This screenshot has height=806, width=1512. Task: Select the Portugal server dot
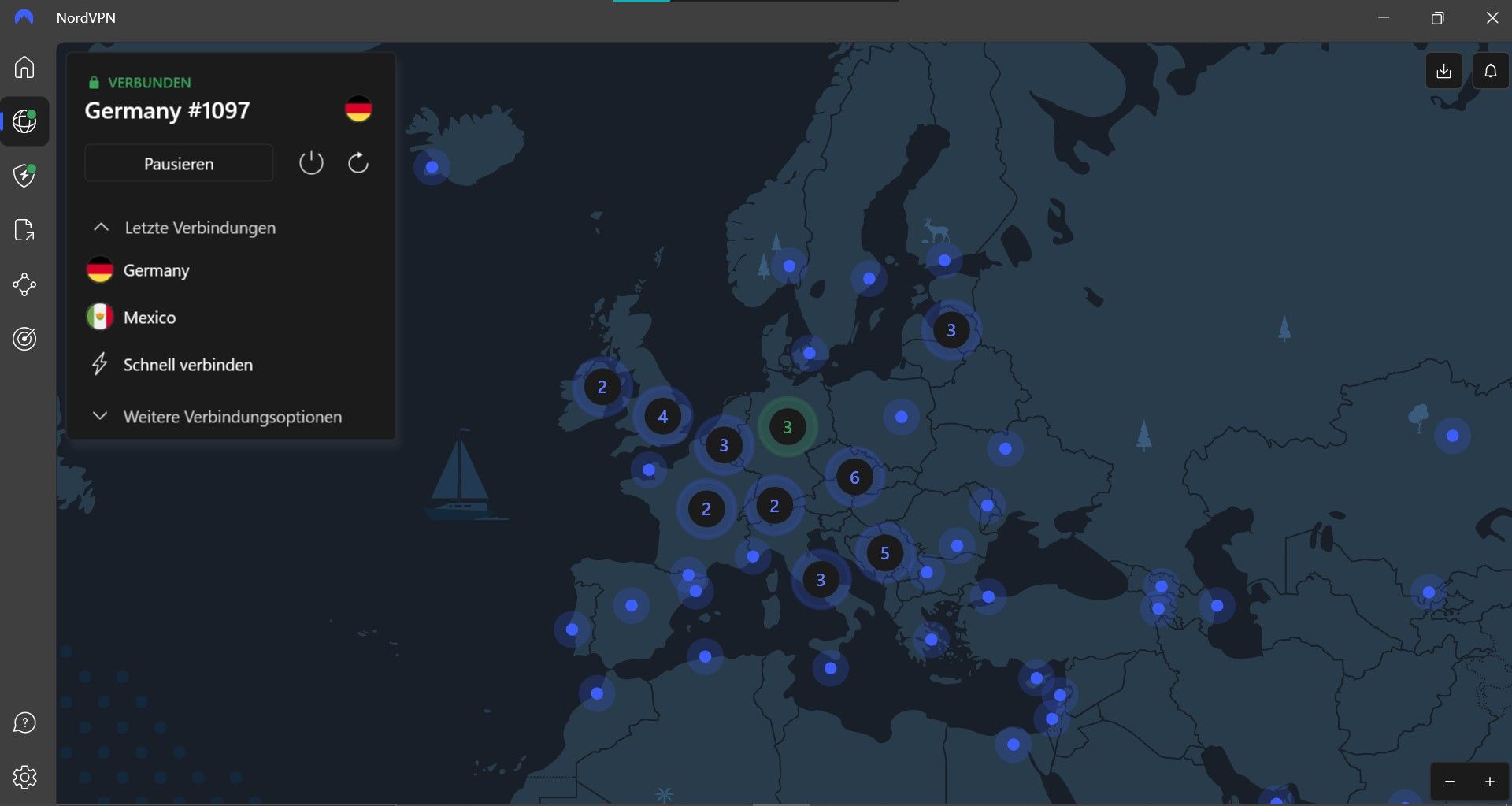coord(573,630)
